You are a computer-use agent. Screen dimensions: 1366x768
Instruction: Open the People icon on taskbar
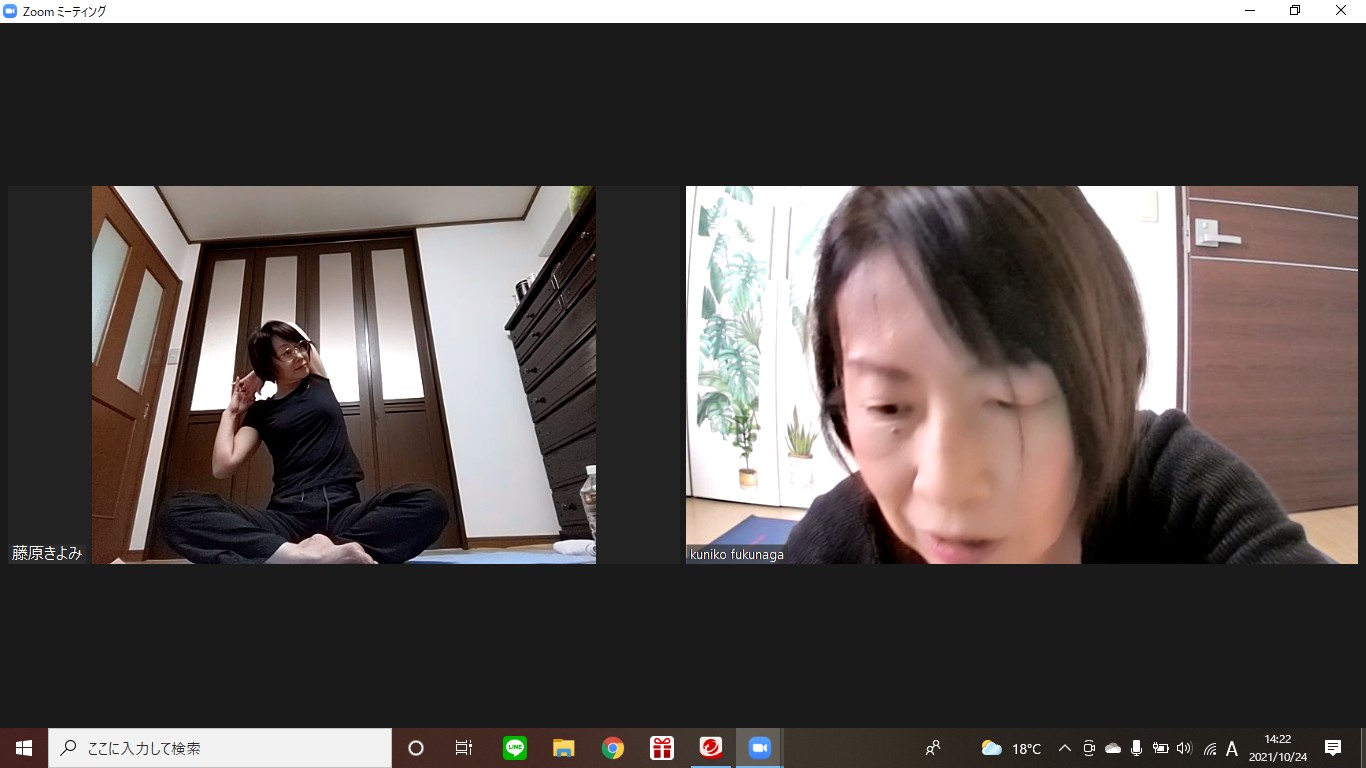pyautogui.click(x=933, y=748)
